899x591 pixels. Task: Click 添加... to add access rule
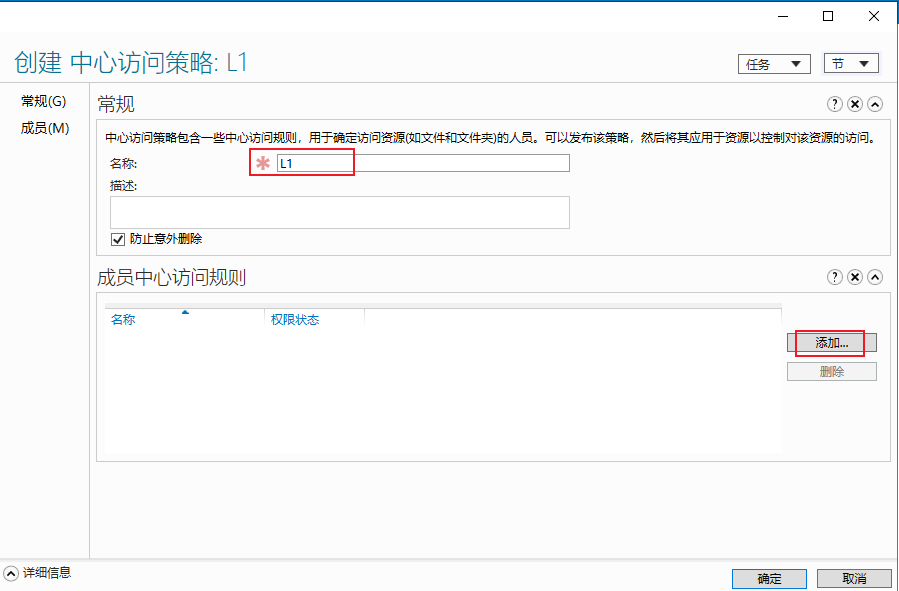click(x=831, y=343)
